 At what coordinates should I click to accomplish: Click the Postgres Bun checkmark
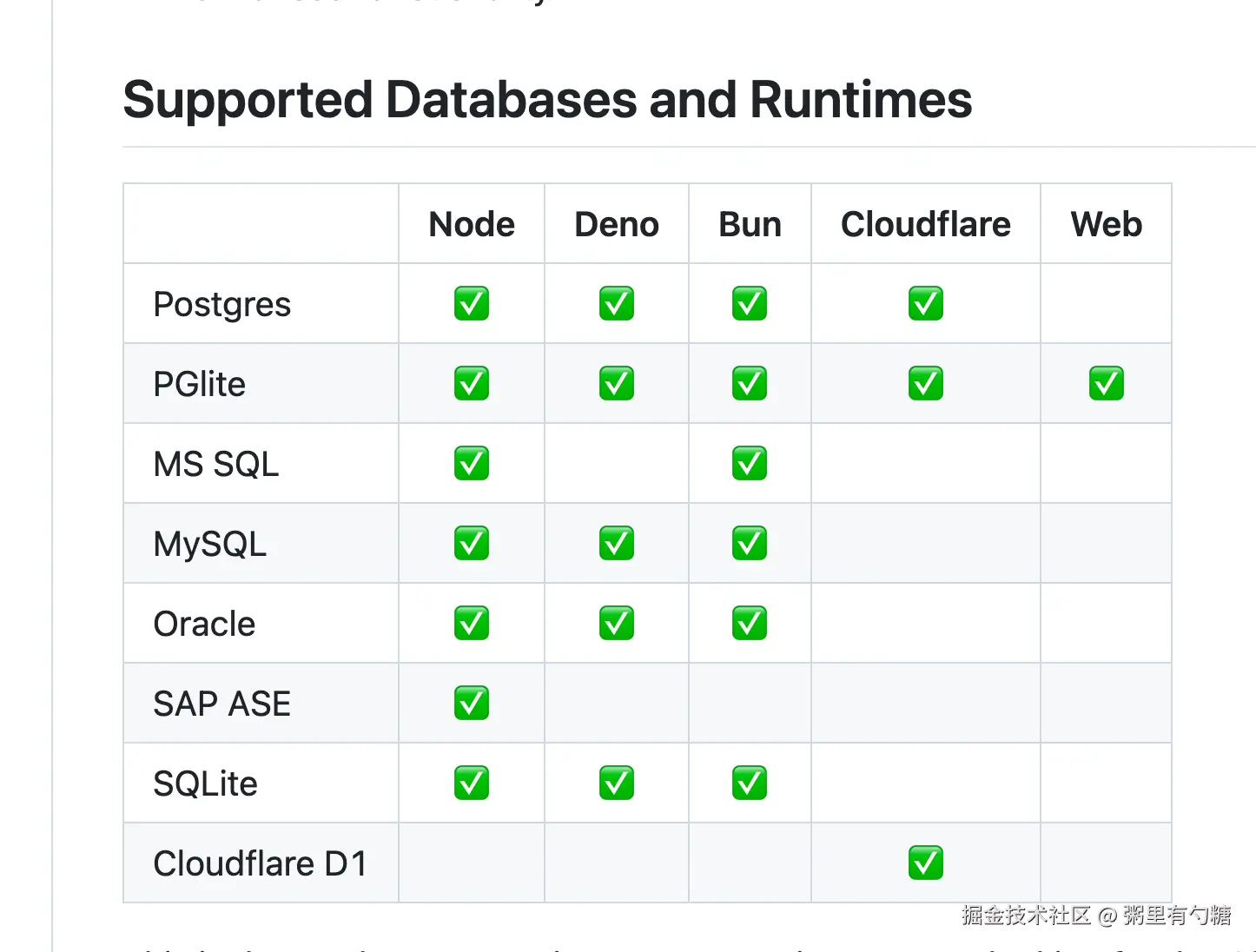(750, 304)
